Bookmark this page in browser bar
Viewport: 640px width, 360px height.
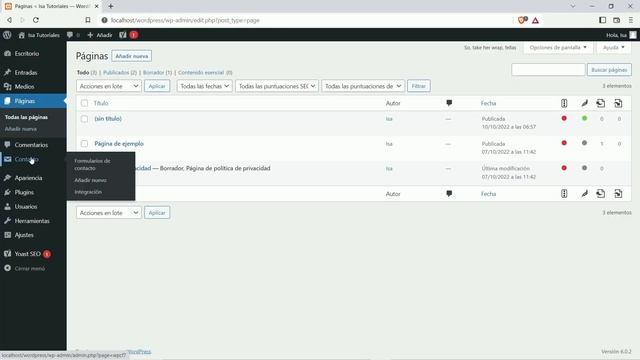[x=88, y=20]
